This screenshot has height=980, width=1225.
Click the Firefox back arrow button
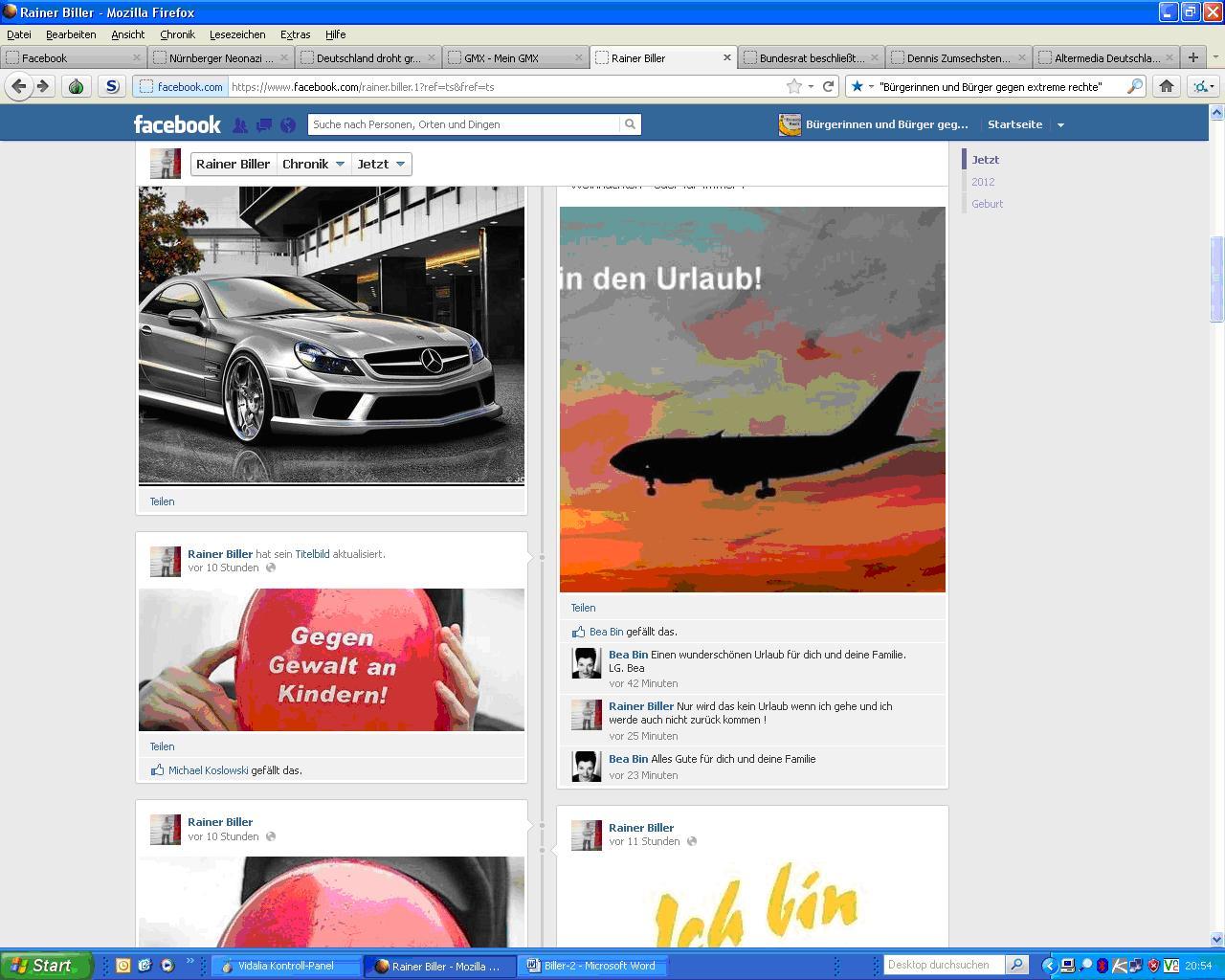[x=18, y=86]
